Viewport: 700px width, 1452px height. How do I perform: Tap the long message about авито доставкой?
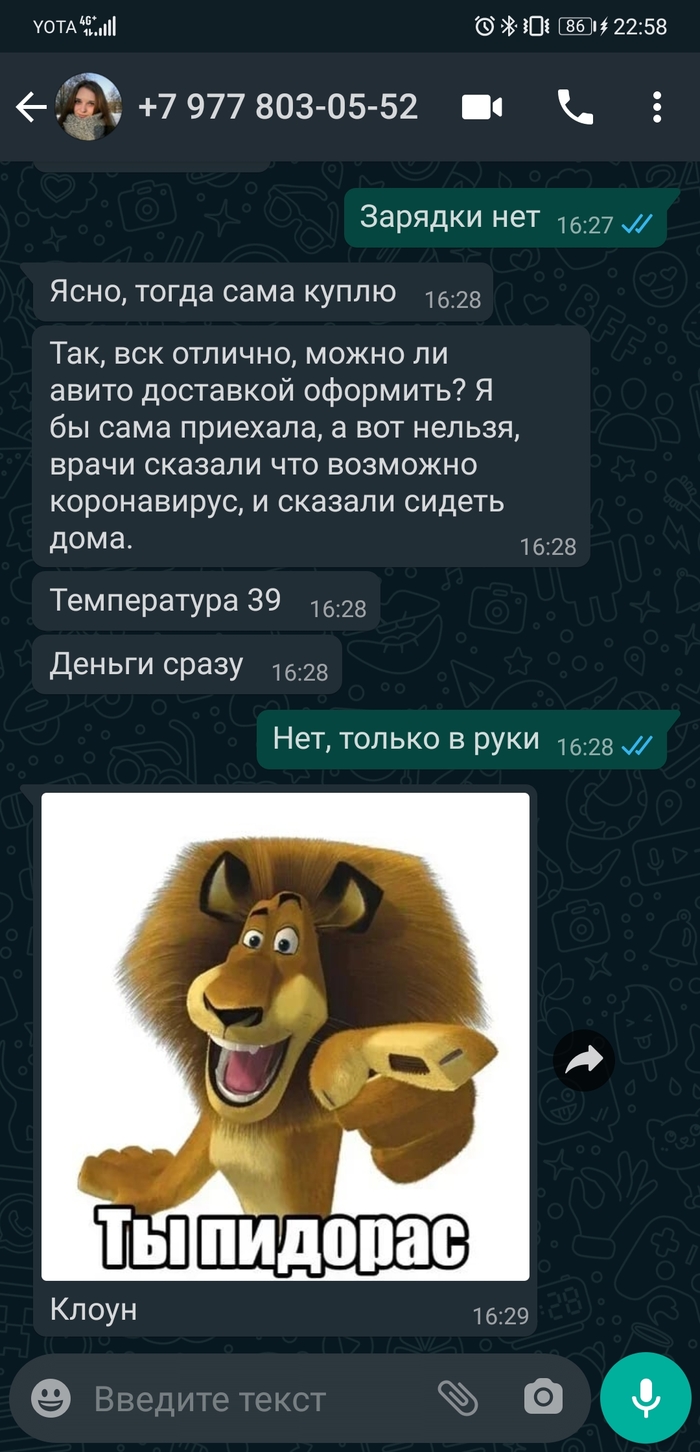tap(311, 447)
